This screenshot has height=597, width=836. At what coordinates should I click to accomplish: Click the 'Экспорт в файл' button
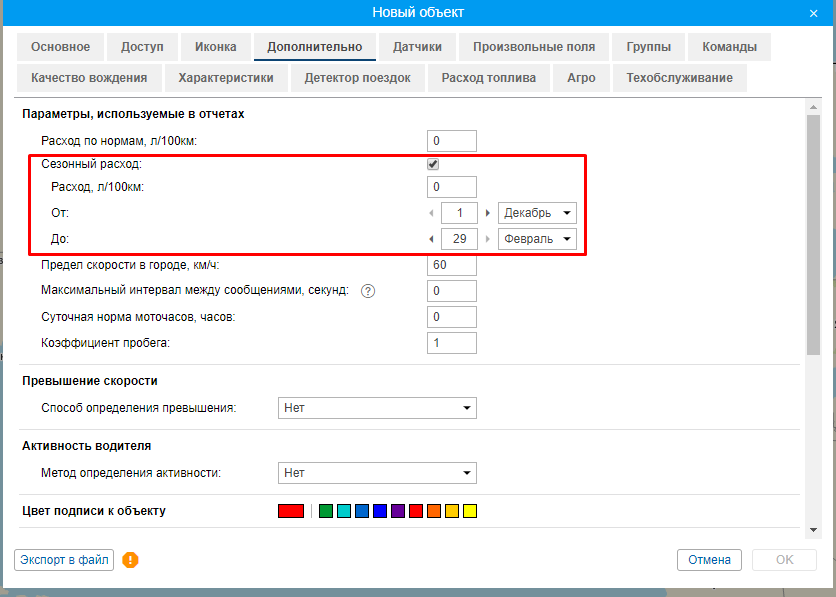pos(64,560)
